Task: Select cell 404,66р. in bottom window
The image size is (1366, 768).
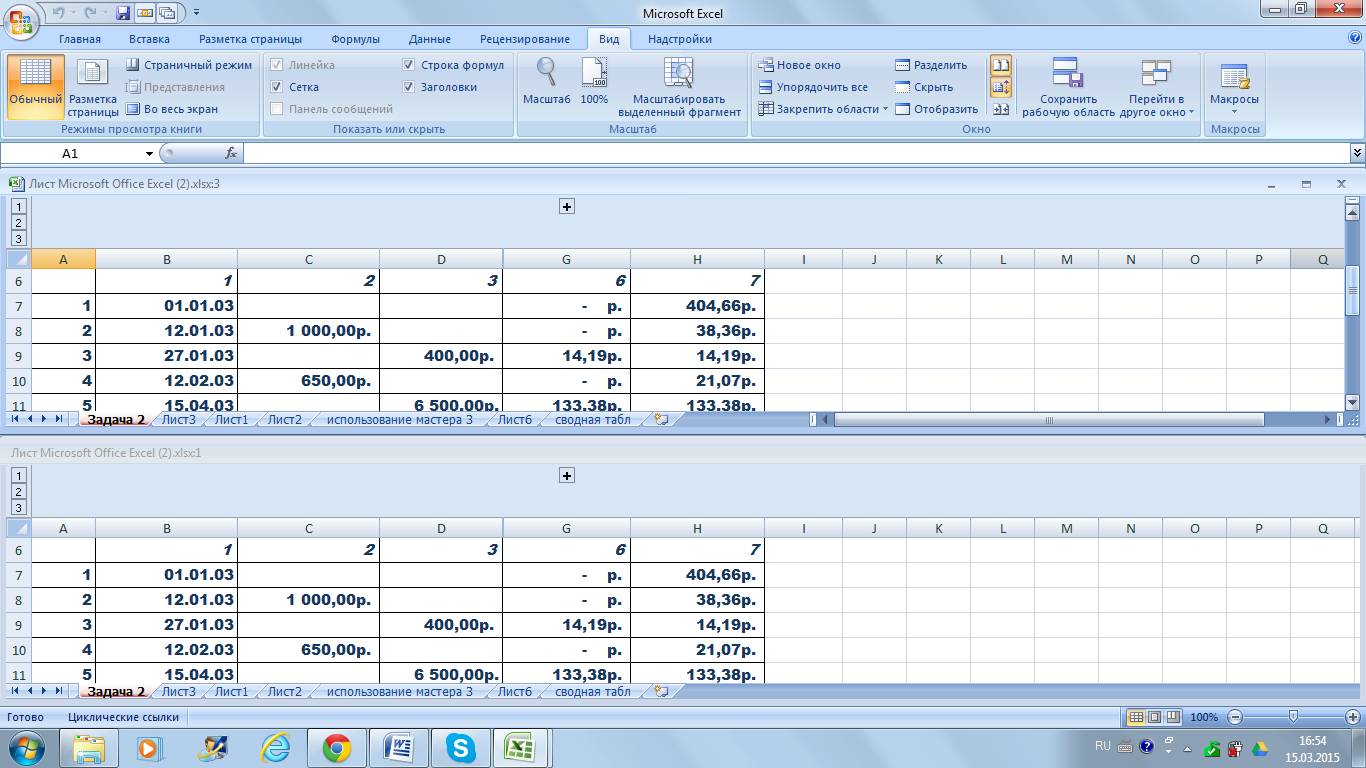Action: pyautogui.click(x=698, y=575)
